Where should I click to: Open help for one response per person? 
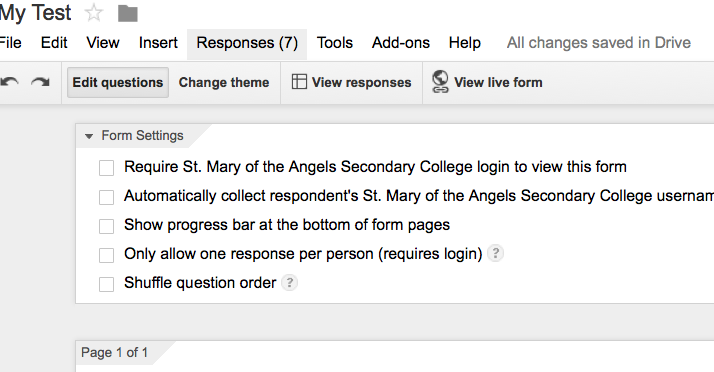pos(495,253)
